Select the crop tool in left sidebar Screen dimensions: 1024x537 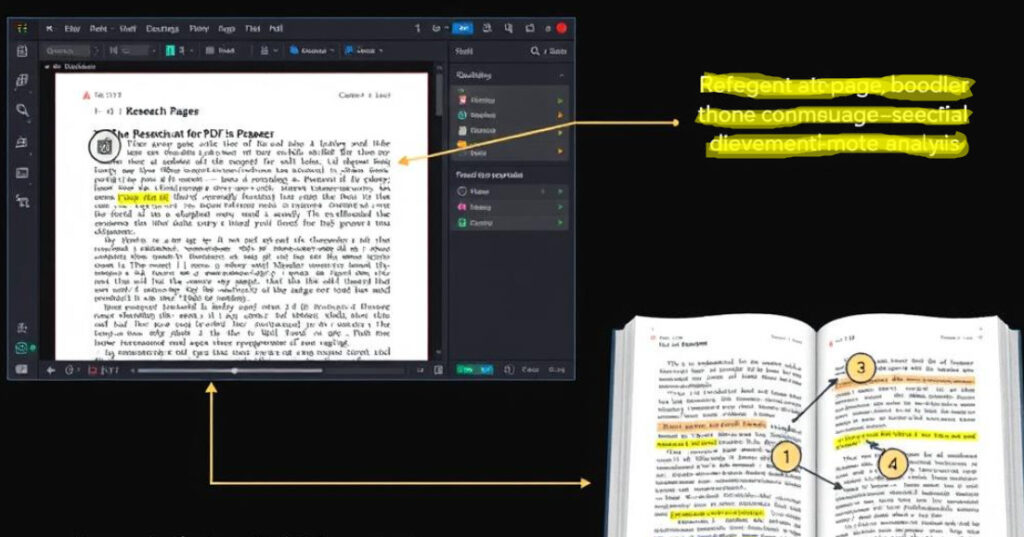[x=22, y=201]
